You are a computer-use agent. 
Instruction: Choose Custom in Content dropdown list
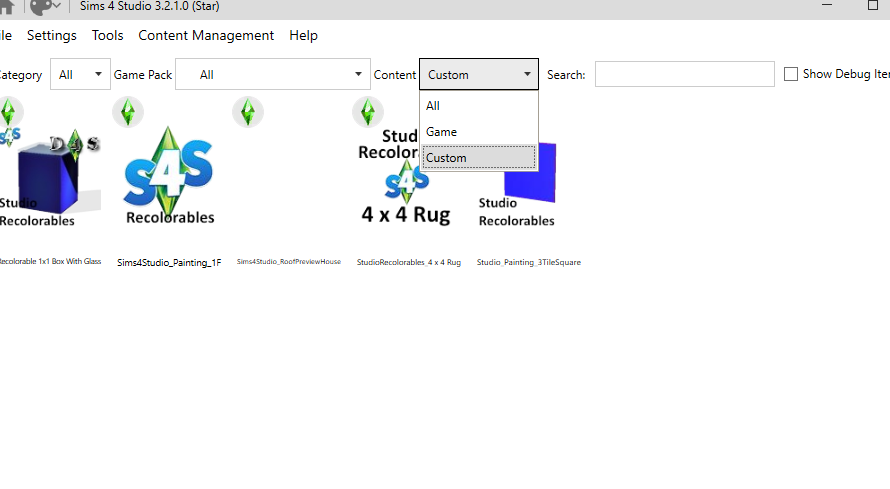(478, 158)
